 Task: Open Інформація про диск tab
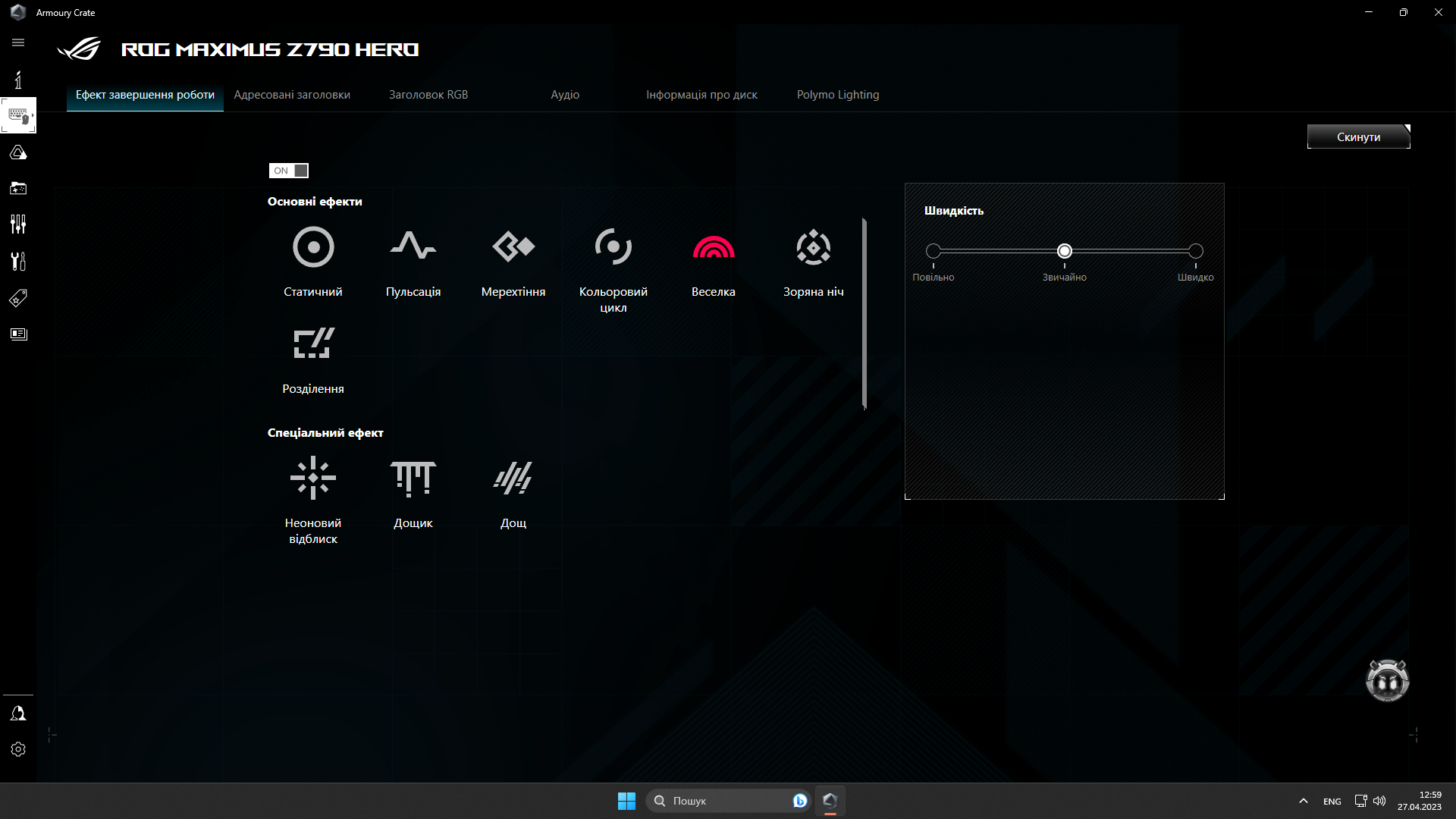click(x=701, y=95)
